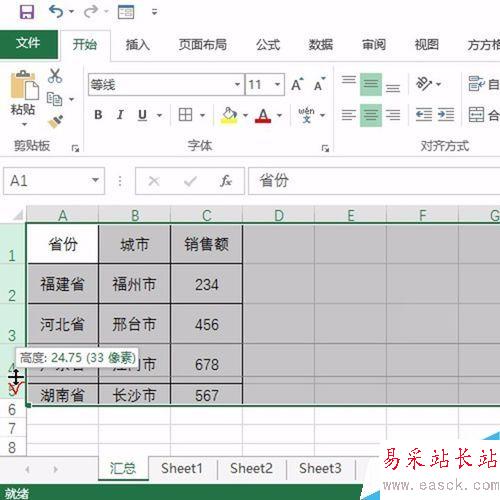The width and height of the screenshot is (500, 500).
Task: Open the 汇总 sheet tab
Action: click(x=123, y=468)
